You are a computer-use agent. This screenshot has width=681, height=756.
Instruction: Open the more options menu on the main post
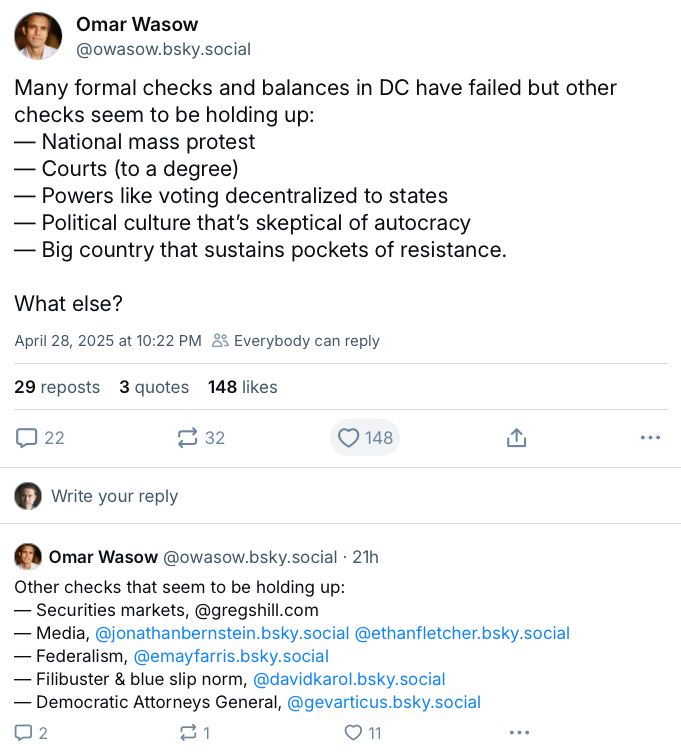[650, 438]
